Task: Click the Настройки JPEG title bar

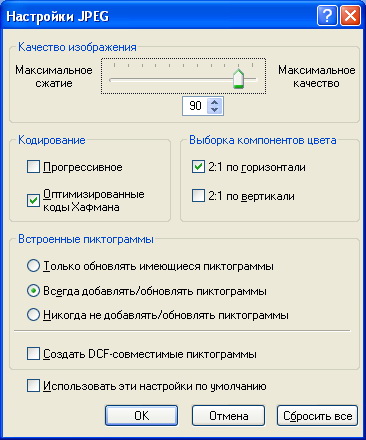Action: (x=158, y=16)
